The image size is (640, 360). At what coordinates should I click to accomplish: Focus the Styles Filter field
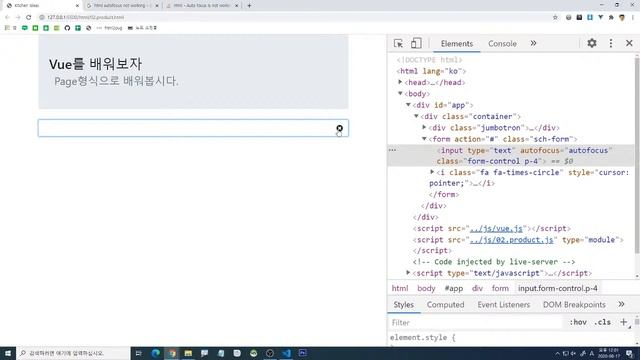click(x=476, y=322)
